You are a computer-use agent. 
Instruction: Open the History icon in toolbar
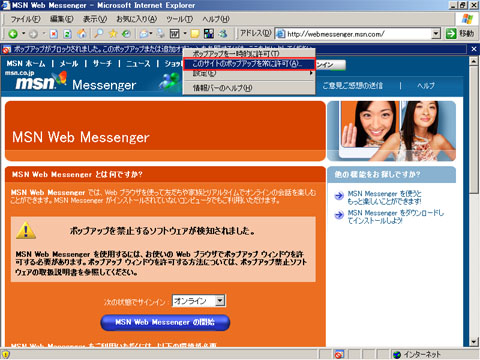tap(126, 33)
